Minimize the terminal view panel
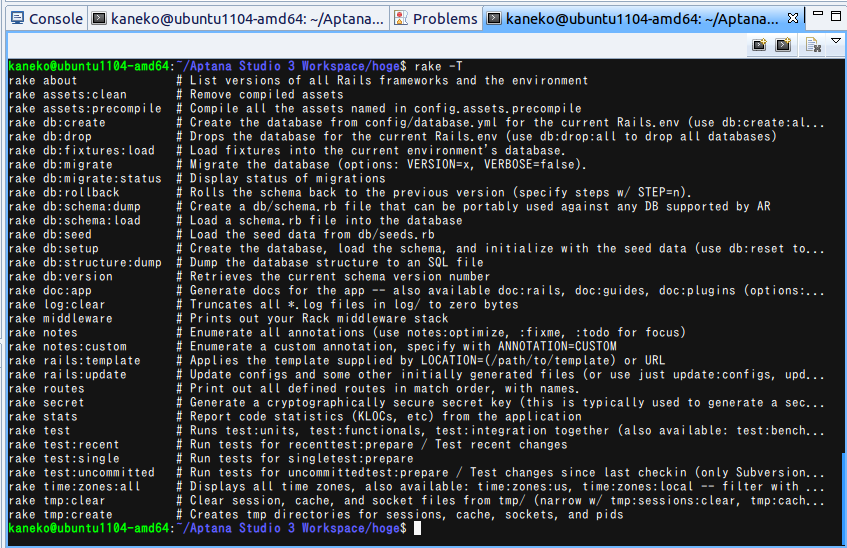Screen dimensions: 847x548 pos(818,15)
